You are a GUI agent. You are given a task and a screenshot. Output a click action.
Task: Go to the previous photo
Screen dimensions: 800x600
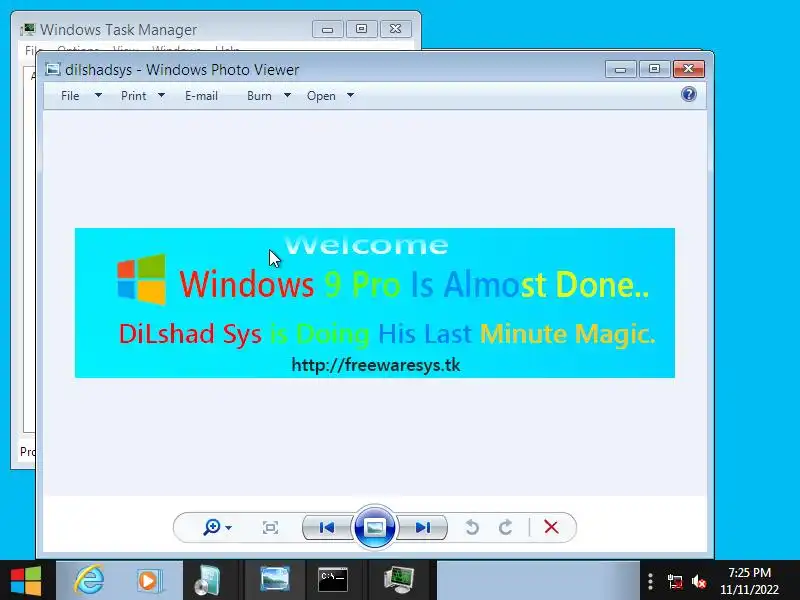[x=327, y=527]
